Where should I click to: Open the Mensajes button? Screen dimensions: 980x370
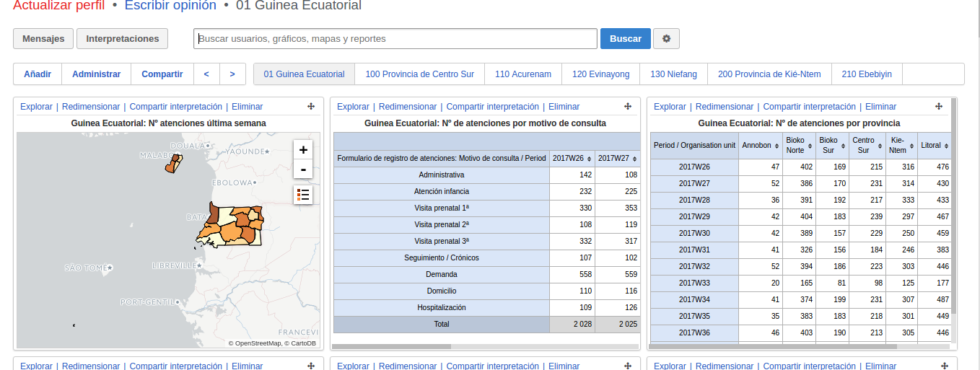[x=43, y=39]
